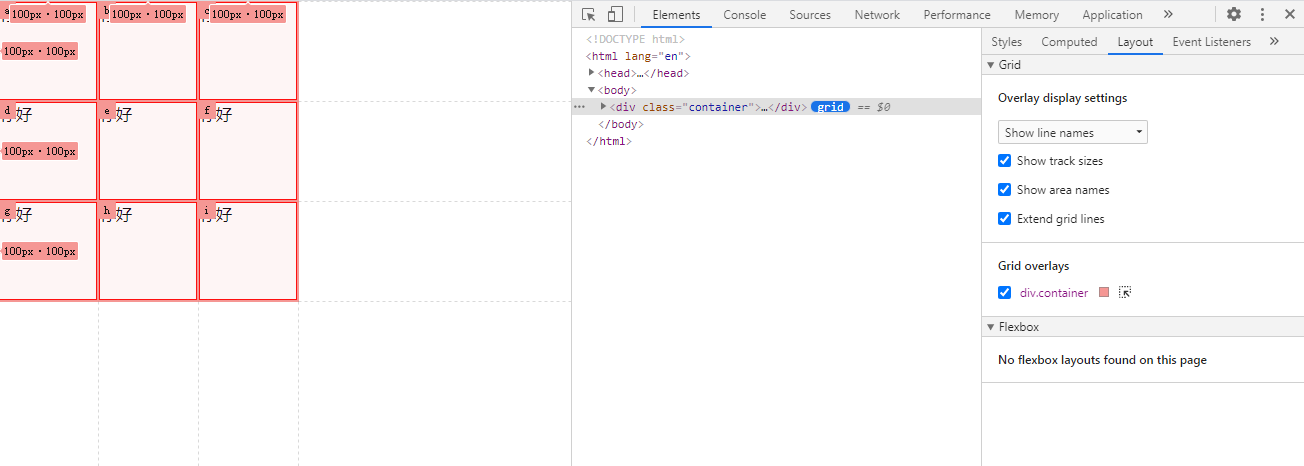Toggle the device toolbar icon
Image resolution: width=1304 pixels, height=466 pixels.
point(615,14)
